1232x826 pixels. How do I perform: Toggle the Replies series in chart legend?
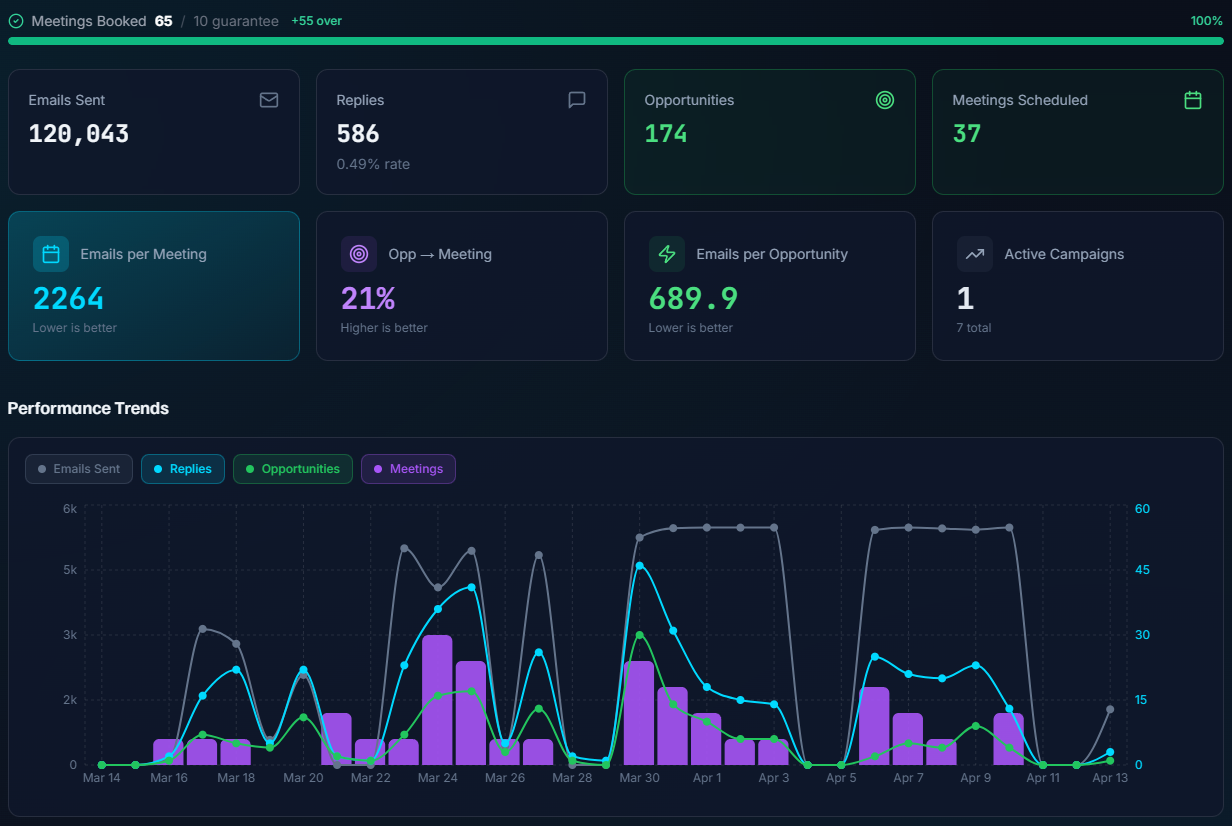pos(183,469)
